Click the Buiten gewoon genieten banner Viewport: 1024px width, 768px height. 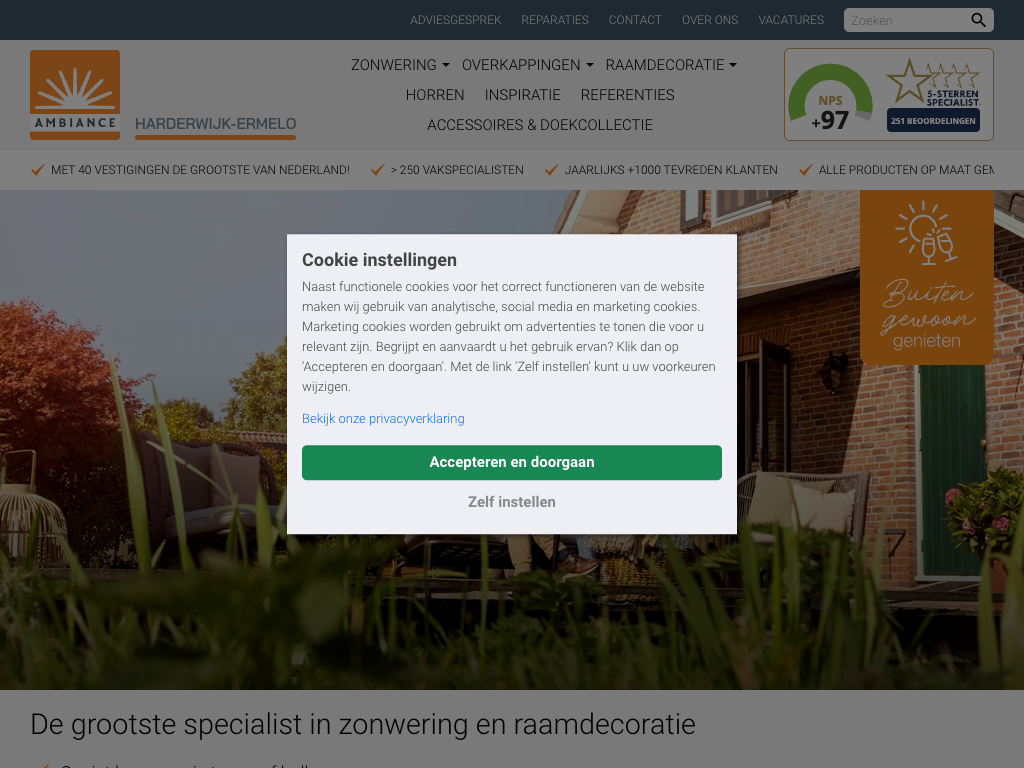[927, 277]
